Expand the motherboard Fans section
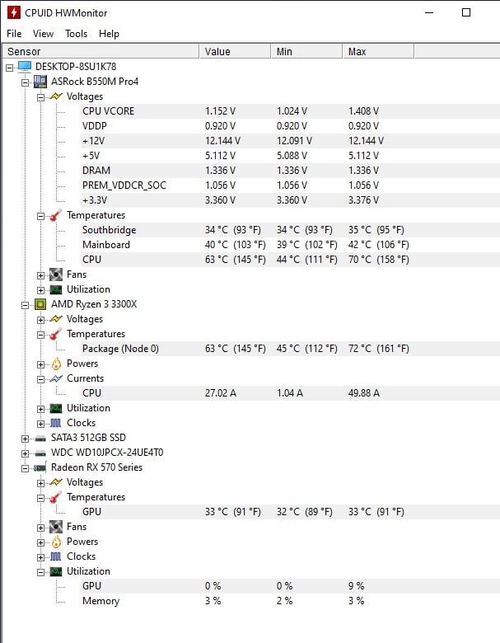Viewport: 500px width, 643px height. click(x=41, y=276)
